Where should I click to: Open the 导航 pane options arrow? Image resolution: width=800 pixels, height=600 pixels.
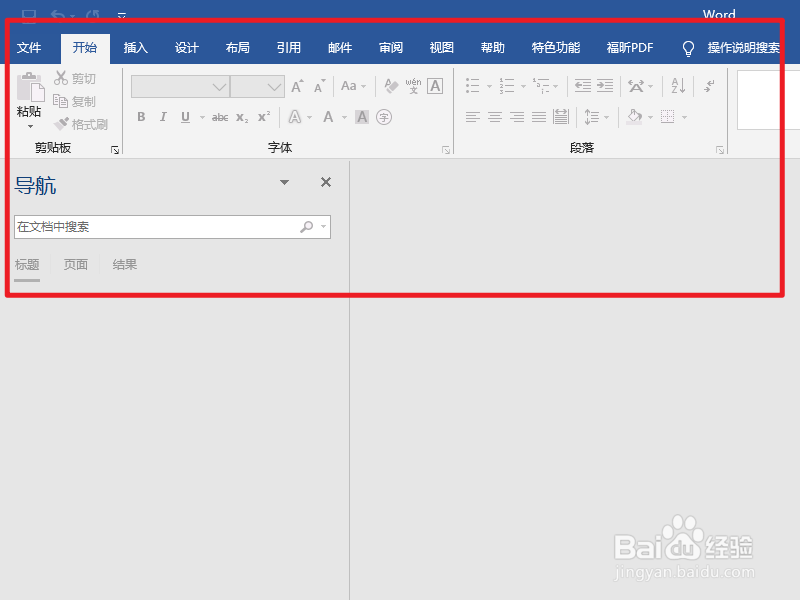coord(284,182)
